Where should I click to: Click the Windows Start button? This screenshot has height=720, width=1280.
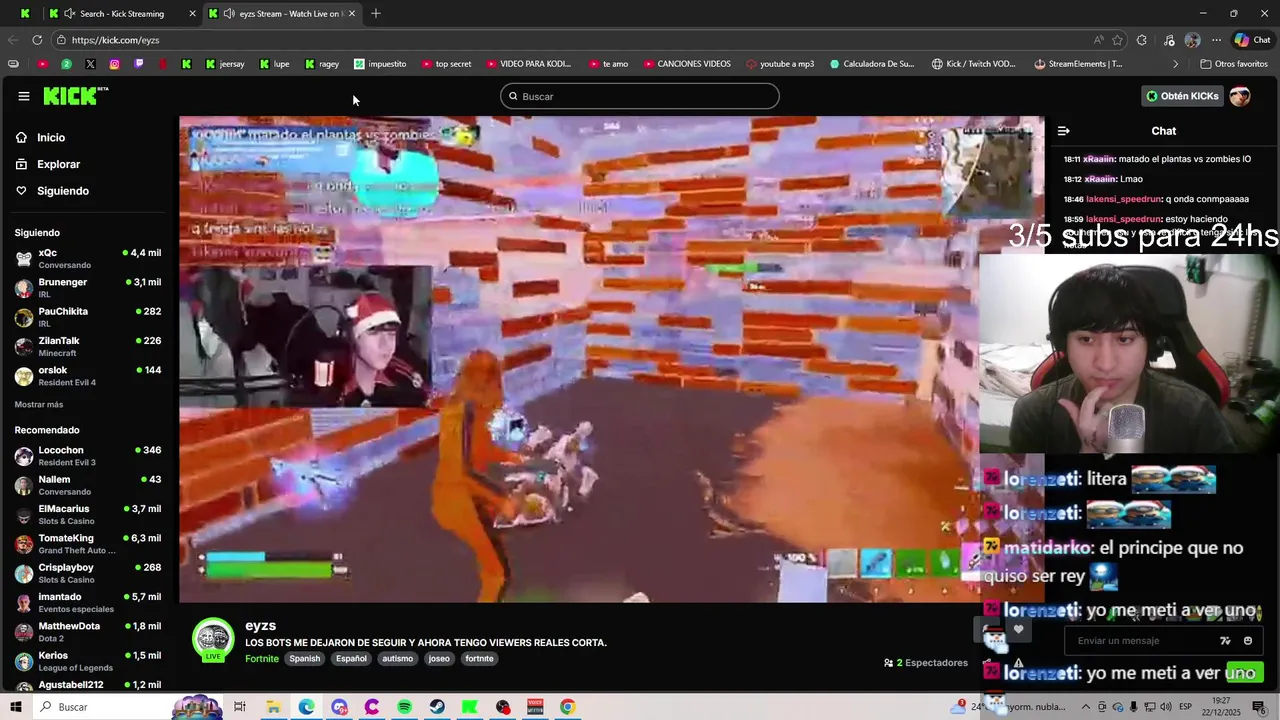(x=16, y=707)
